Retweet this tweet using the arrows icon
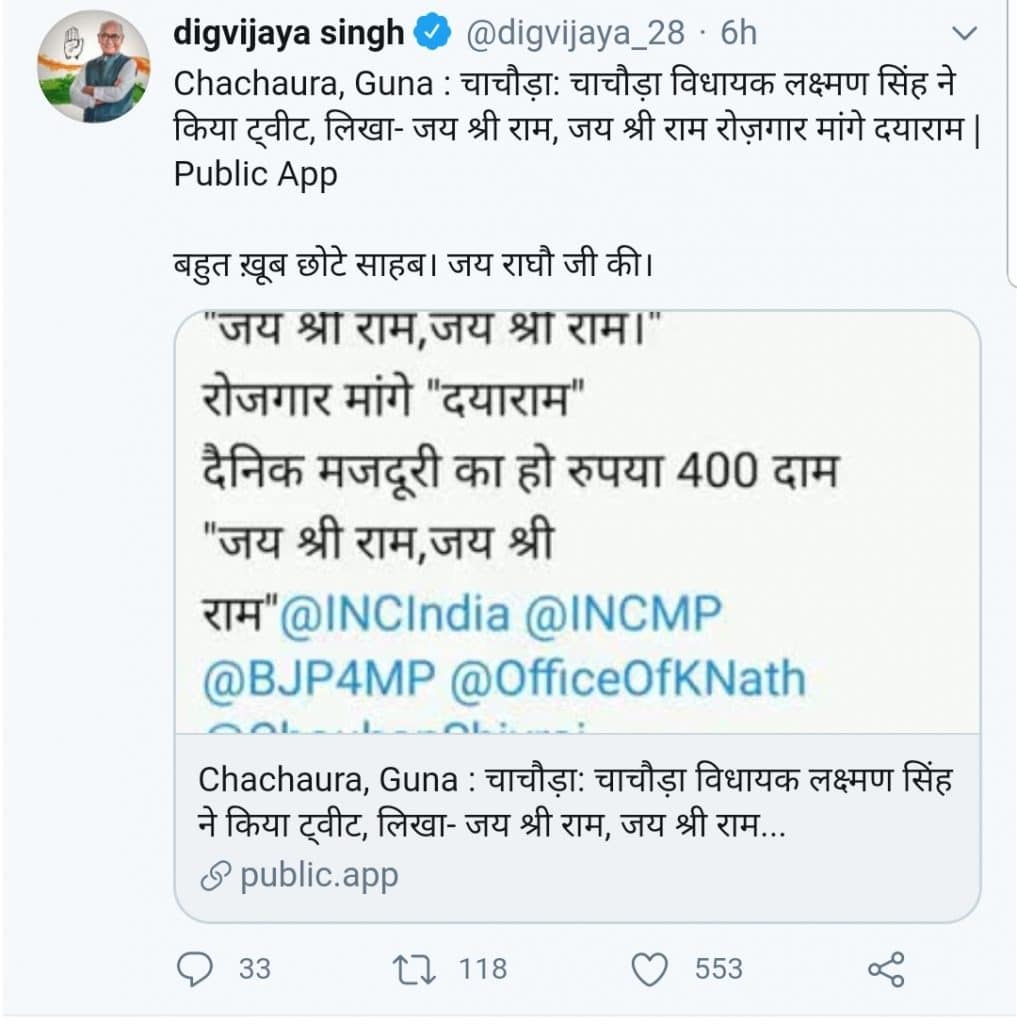The height and width of the screenshot is (1024, 1017). (x=415, y=968)
